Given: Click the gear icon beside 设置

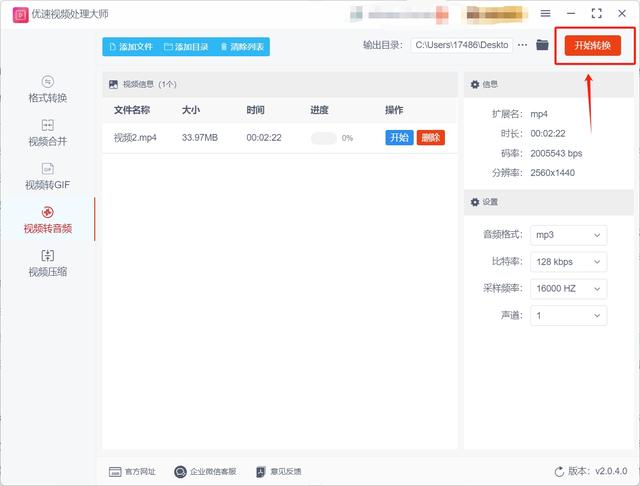Looking at the screenshot, I should (x=475, y=202).
